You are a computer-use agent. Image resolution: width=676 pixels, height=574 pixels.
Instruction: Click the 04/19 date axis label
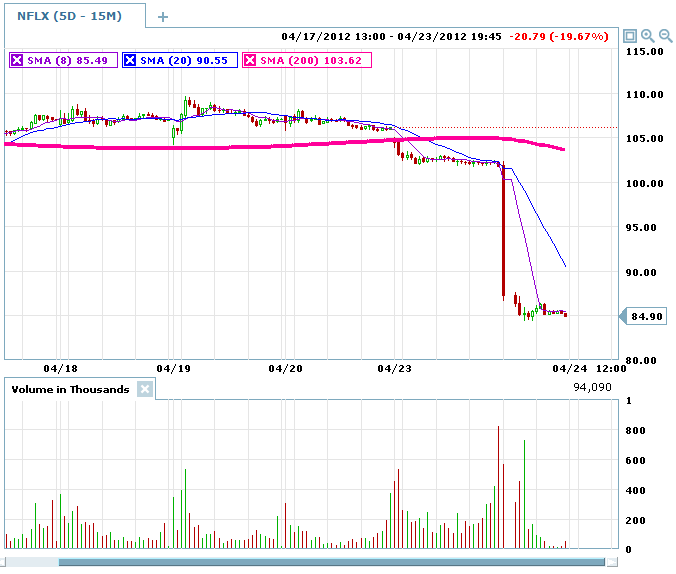click(173, 369)
